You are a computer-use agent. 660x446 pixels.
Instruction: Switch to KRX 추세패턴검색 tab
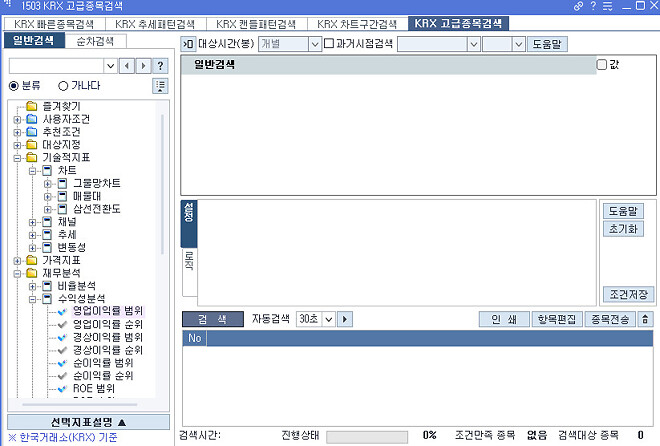click(x=155, y=24)
